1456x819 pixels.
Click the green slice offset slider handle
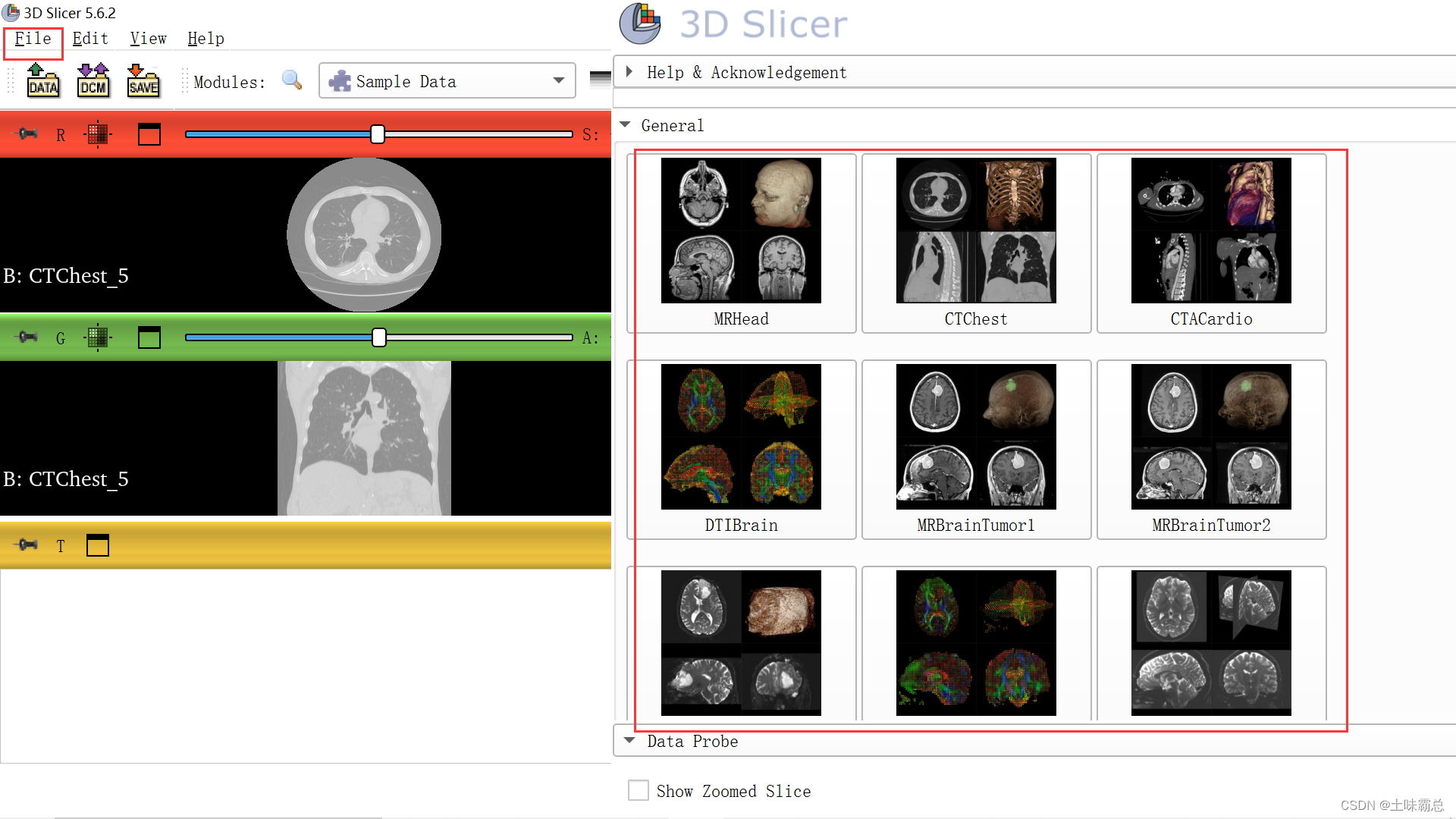click(379, 337)
